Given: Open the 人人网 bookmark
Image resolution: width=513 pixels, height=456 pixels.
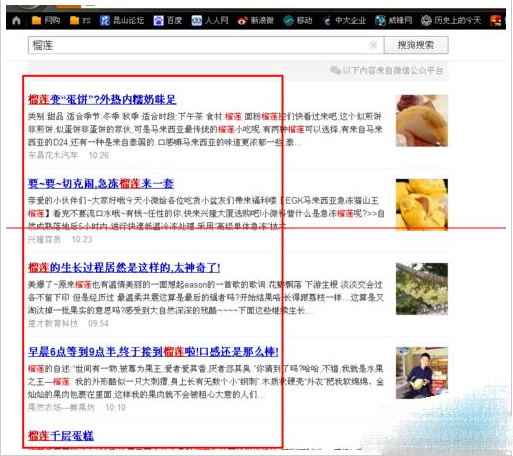Looking at the screenshot, I should (210, 21).
